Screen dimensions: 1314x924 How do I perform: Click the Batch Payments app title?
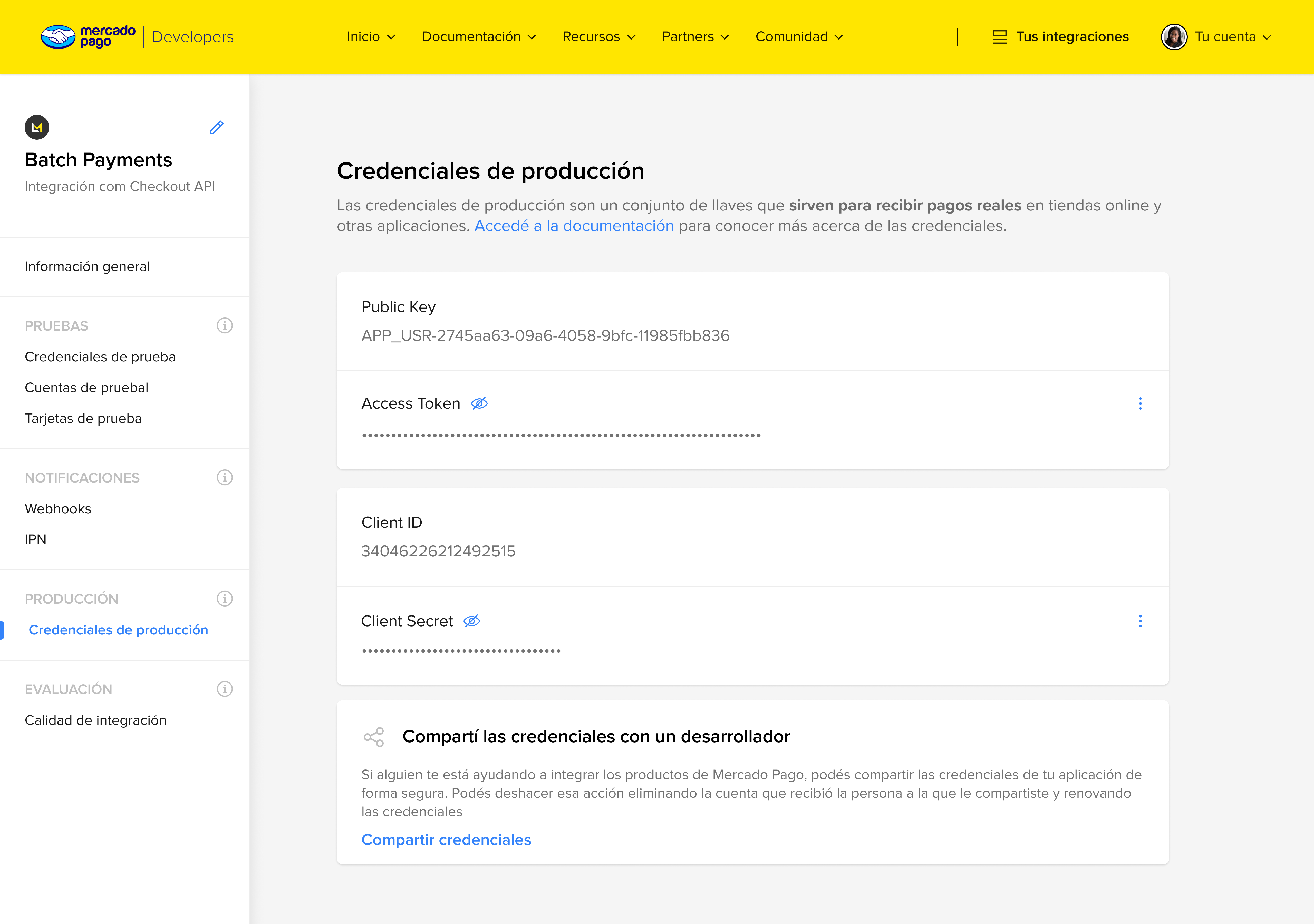[x=99, y=160]
